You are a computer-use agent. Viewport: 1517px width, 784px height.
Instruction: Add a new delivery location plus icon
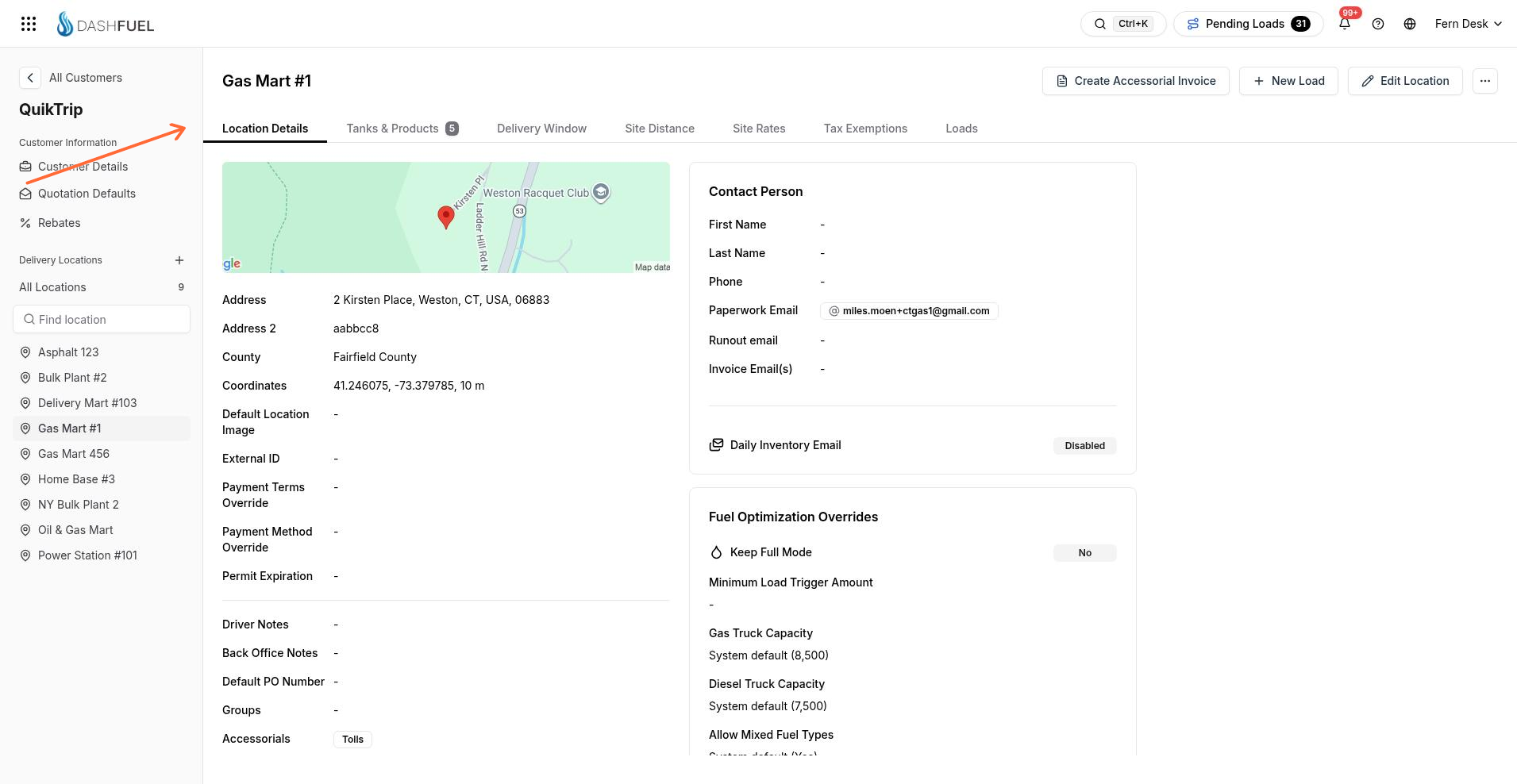(179, 260)
